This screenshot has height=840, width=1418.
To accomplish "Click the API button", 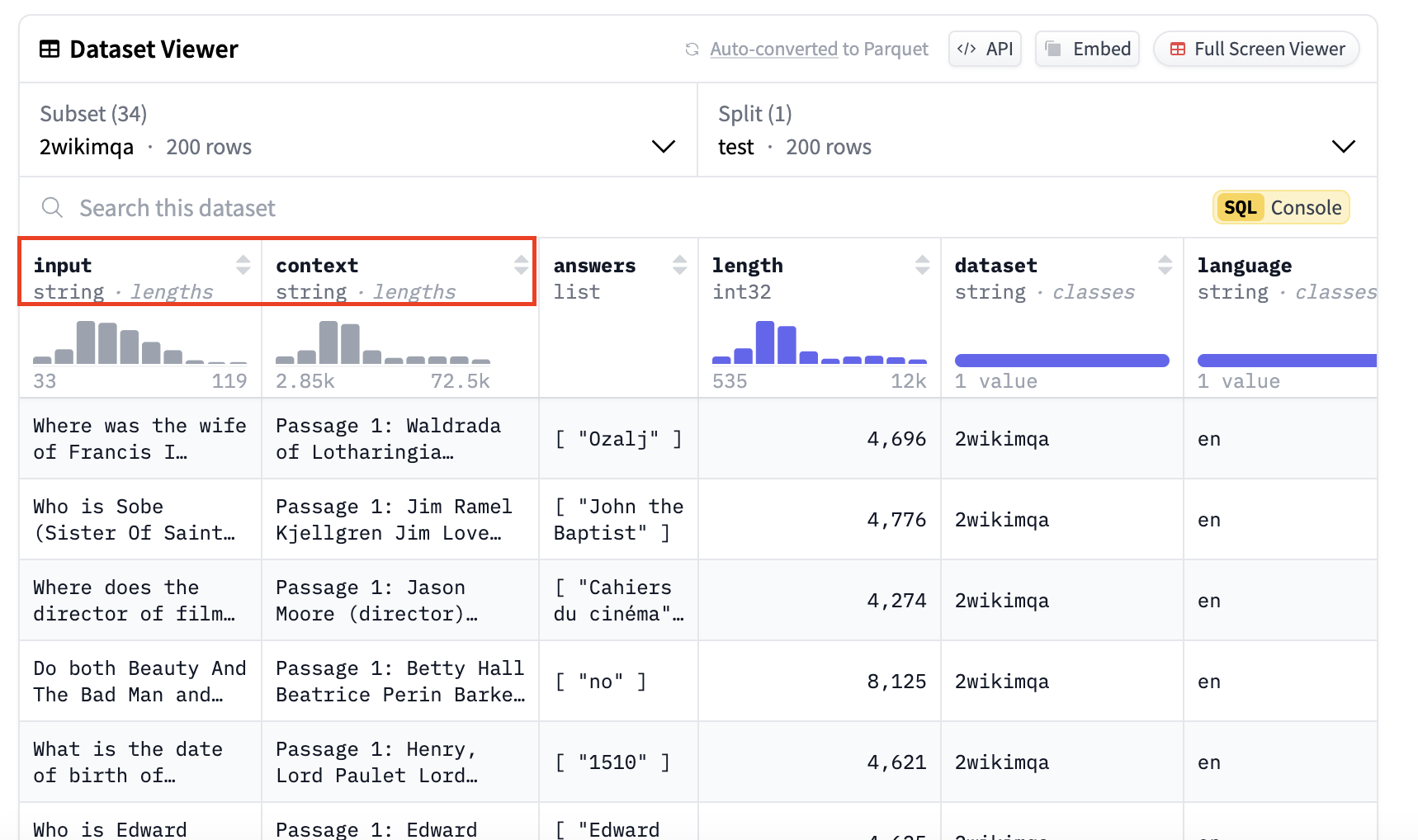I will (985, 49).
